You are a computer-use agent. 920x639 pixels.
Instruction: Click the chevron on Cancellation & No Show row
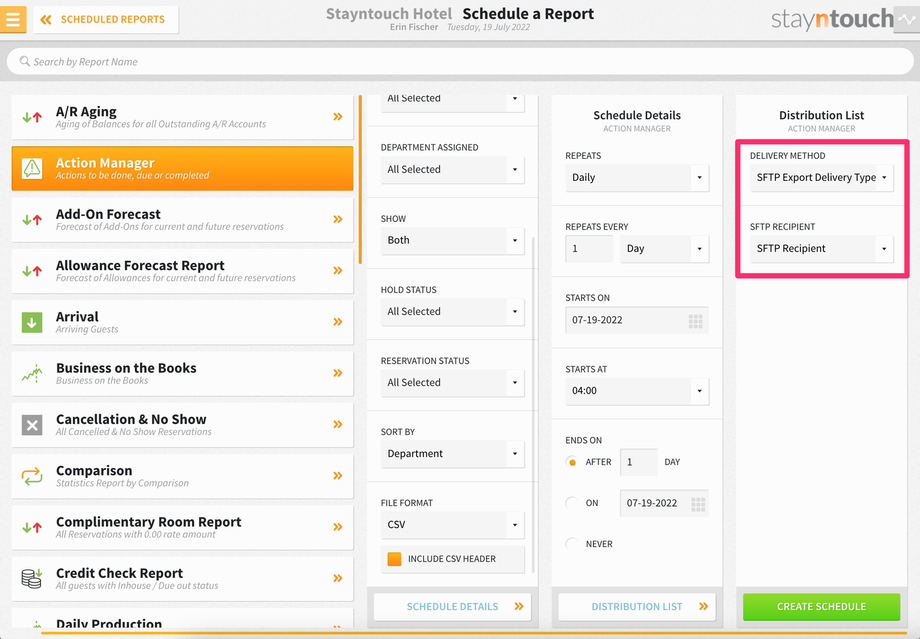(x=338, y=424)
